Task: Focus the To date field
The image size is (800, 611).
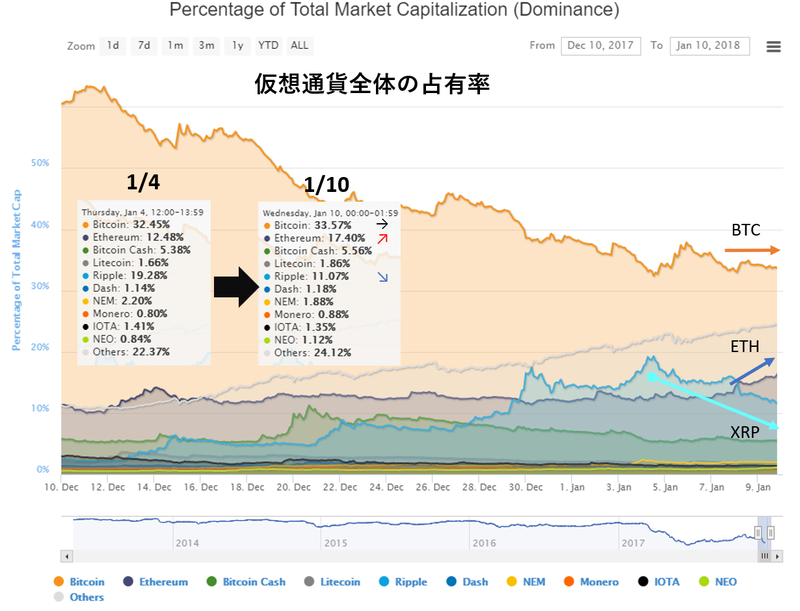Action: point(709,46)
